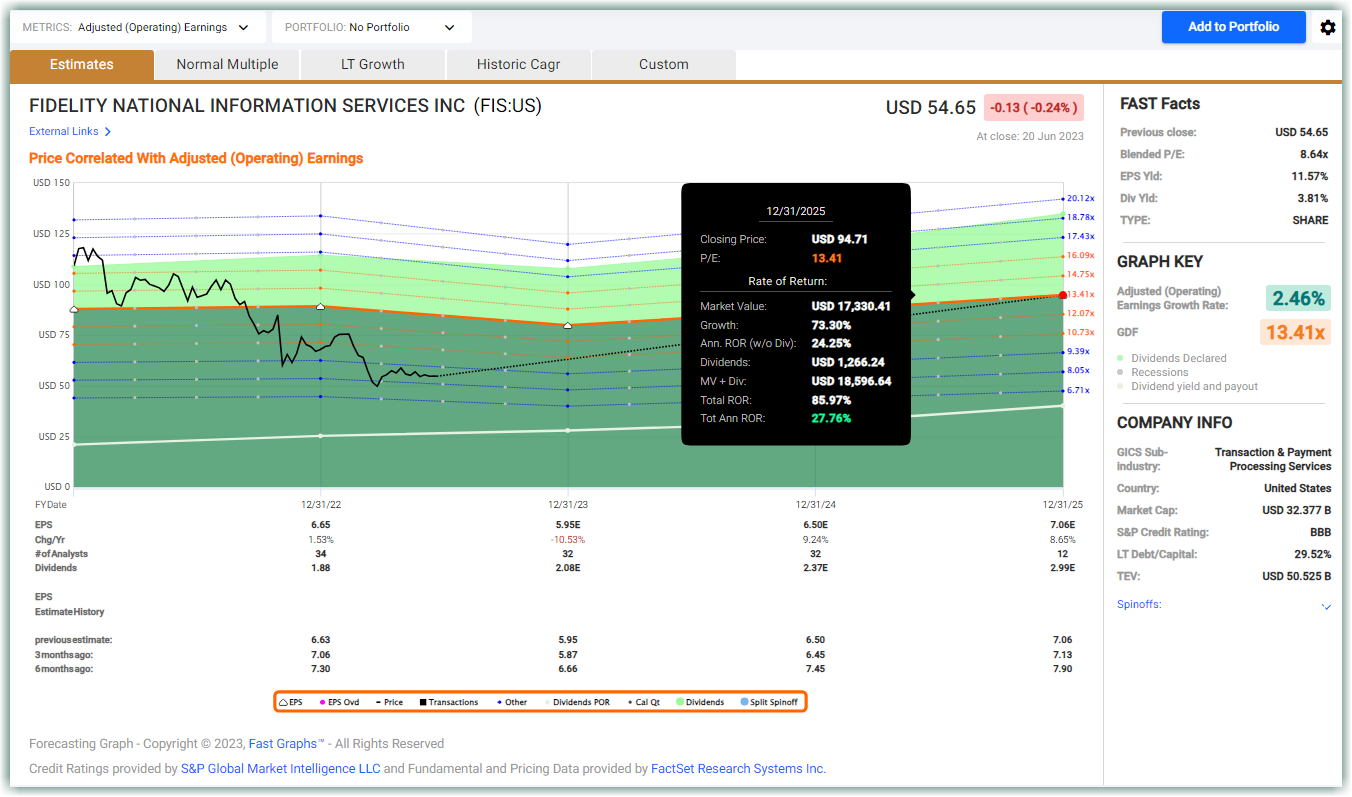Click EPS estimate 5.95E
Screen dimensions: 1352x797
568,524
